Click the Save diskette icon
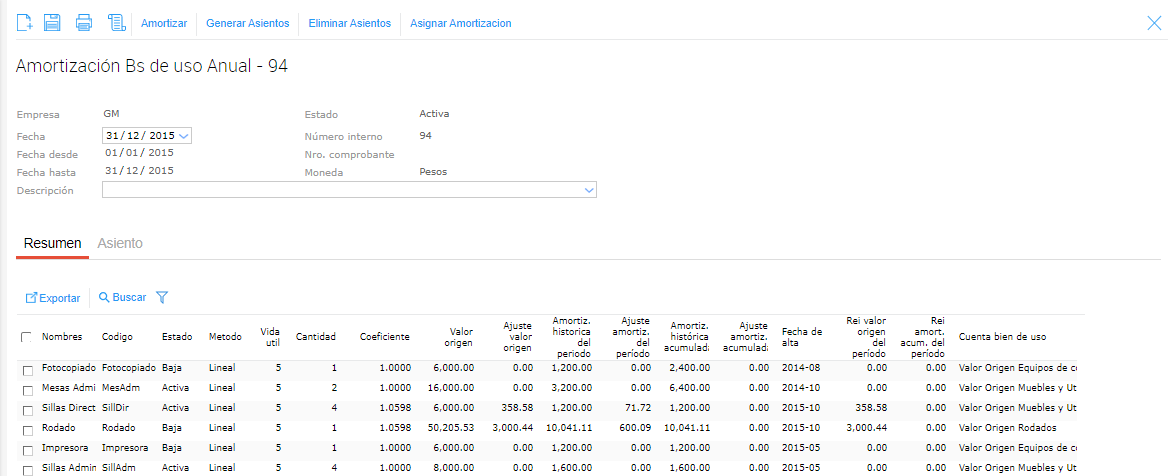This screenshot has width=1176, height=476. tap(53, 22)
